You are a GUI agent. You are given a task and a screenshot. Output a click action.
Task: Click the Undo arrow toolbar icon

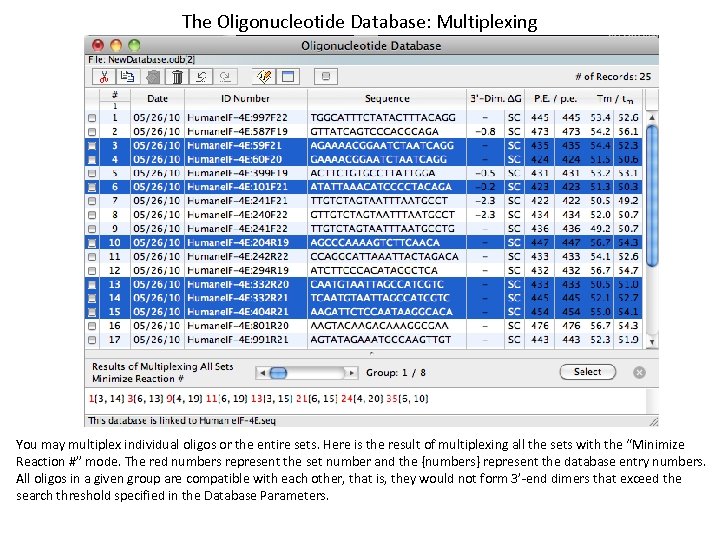click(x=201, y=77)
